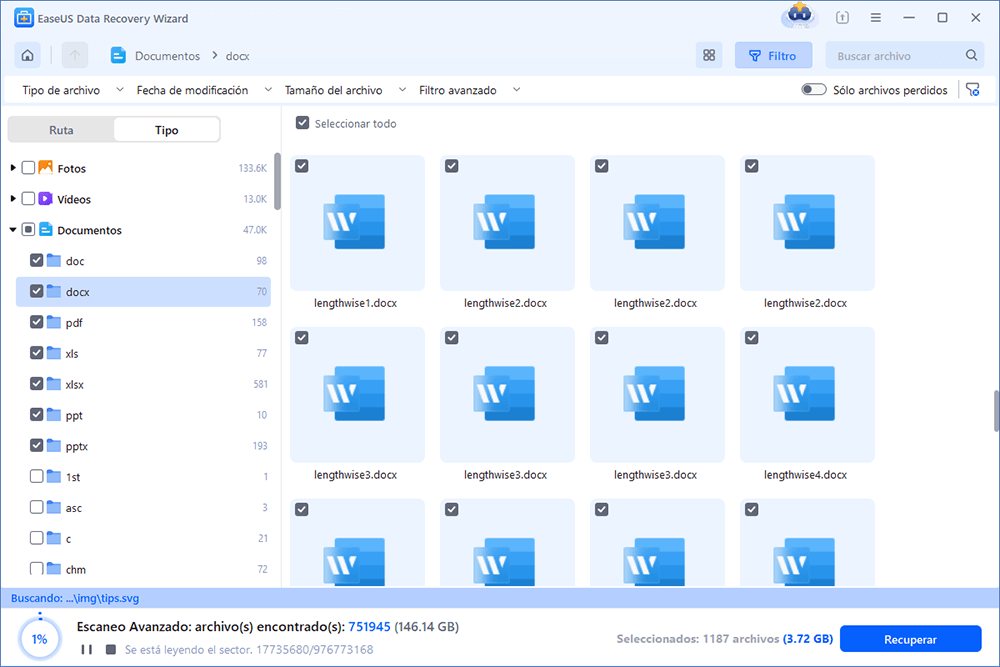Uncheck Seleccionar todo checkbox
The width and height of the screenshot is (1000, 667).
pyautogui.click(x=302, y=123)
